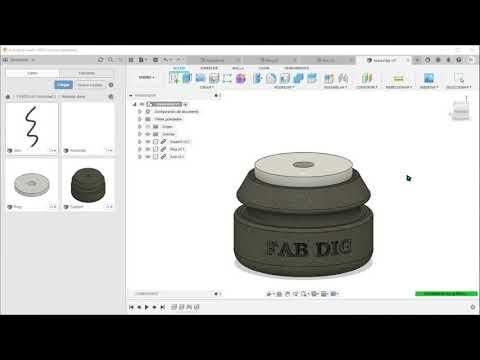Expand Configuración del documento node
Image resolution: width=480 pixels, height=360 pixels.
140,112
